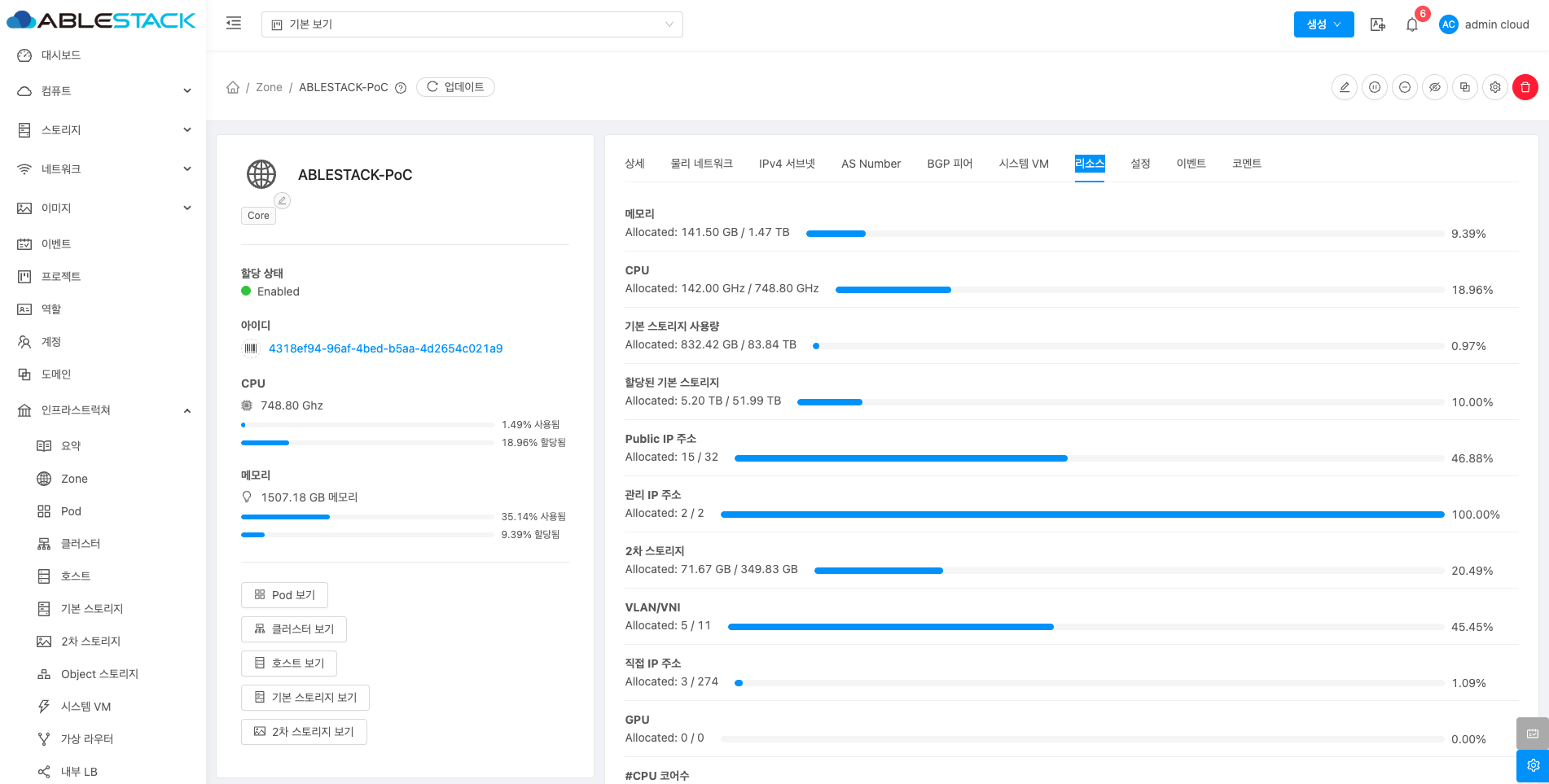Viewport: 1549px width, 784px height.
Task: Click the zone ID link
Action: pos(385,348)
